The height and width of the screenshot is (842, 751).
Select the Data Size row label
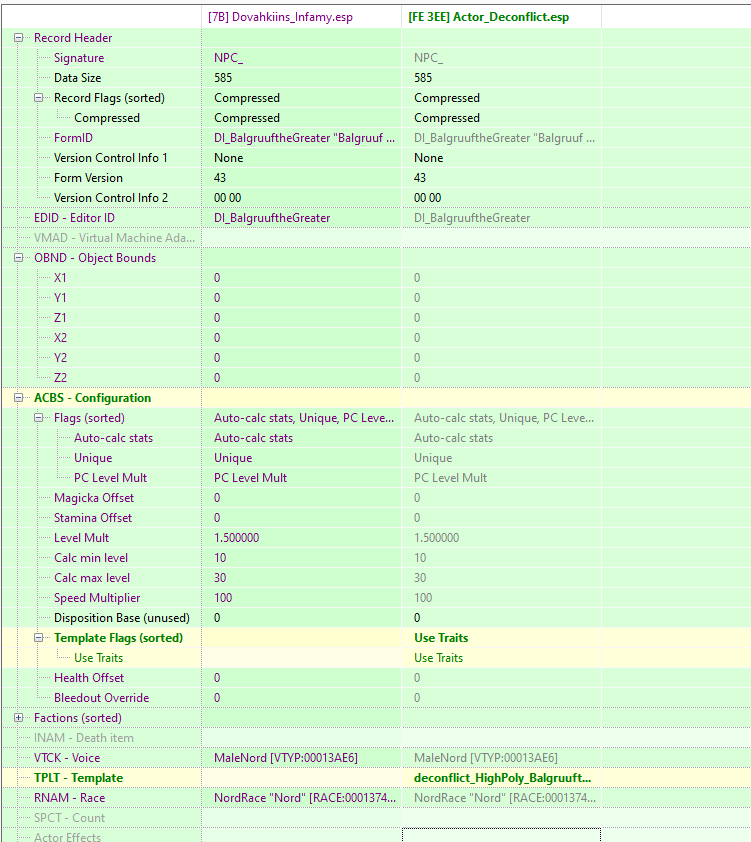(x=77, y=78)
